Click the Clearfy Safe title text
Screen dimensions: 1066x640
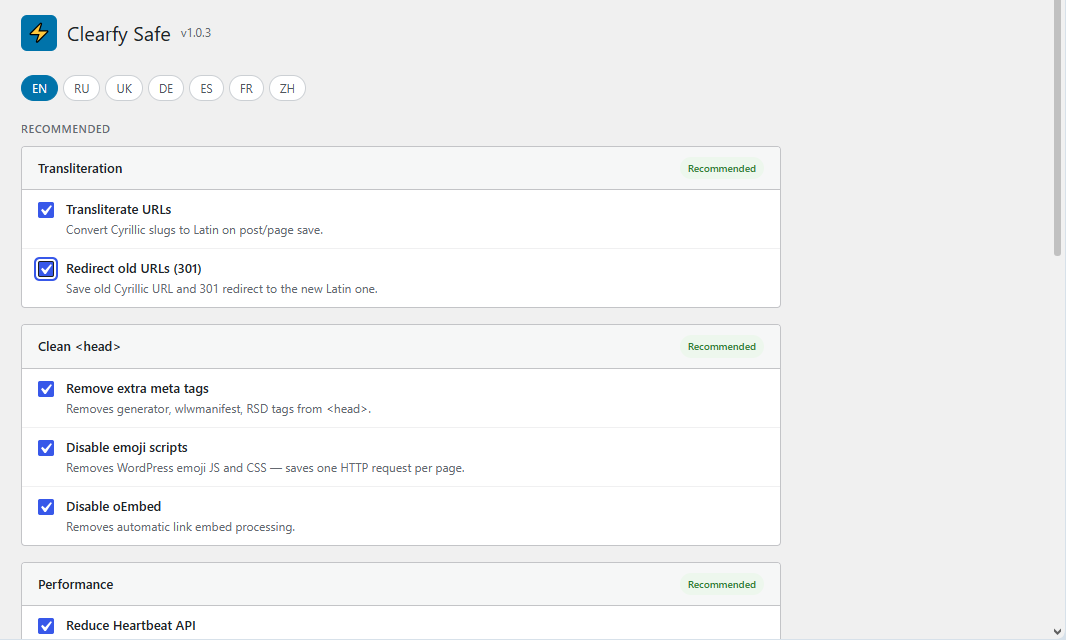coord(118,34)
